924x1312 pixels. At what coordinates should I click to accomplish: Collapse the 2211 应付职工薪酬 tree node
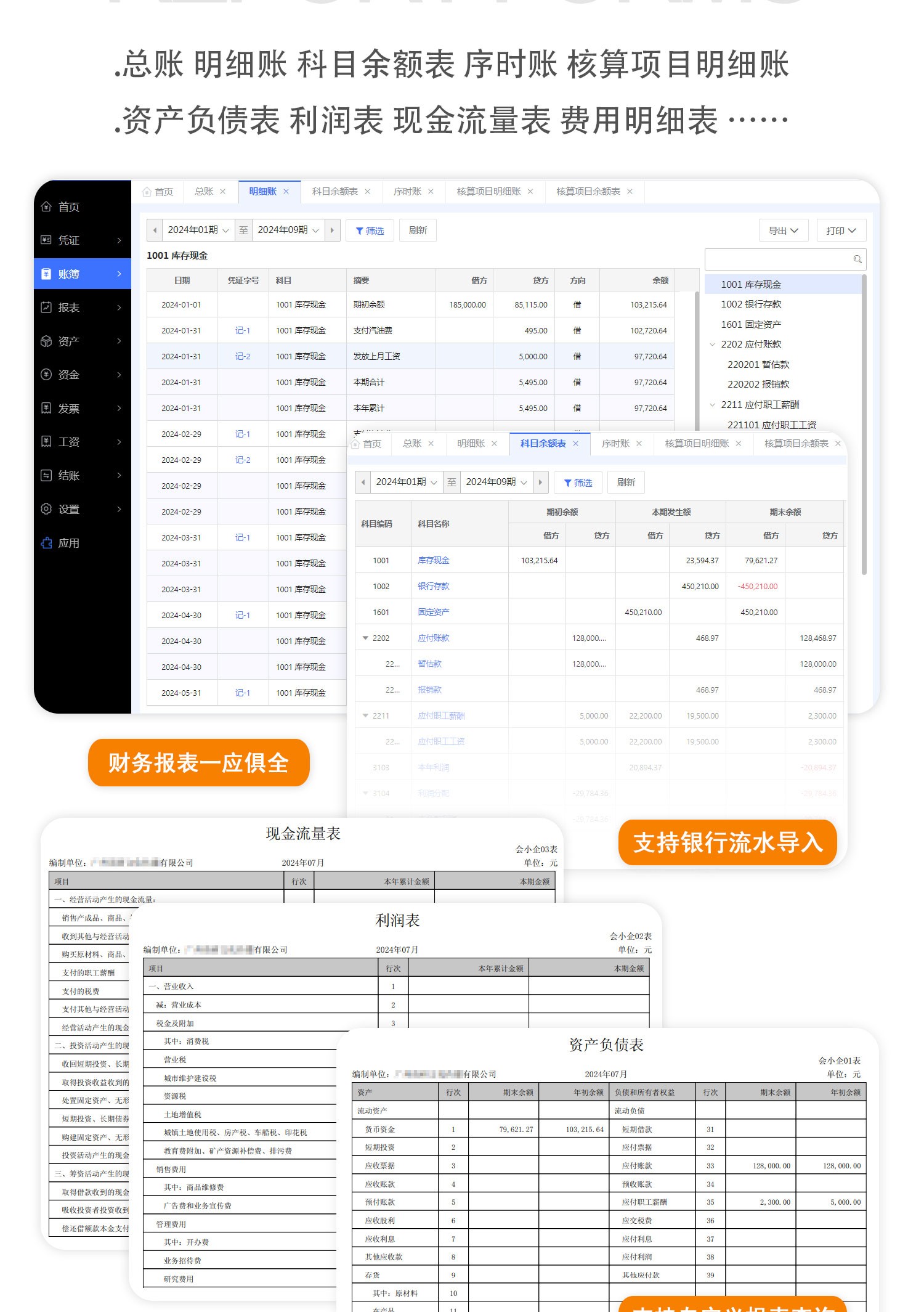(x=713, y=405)
